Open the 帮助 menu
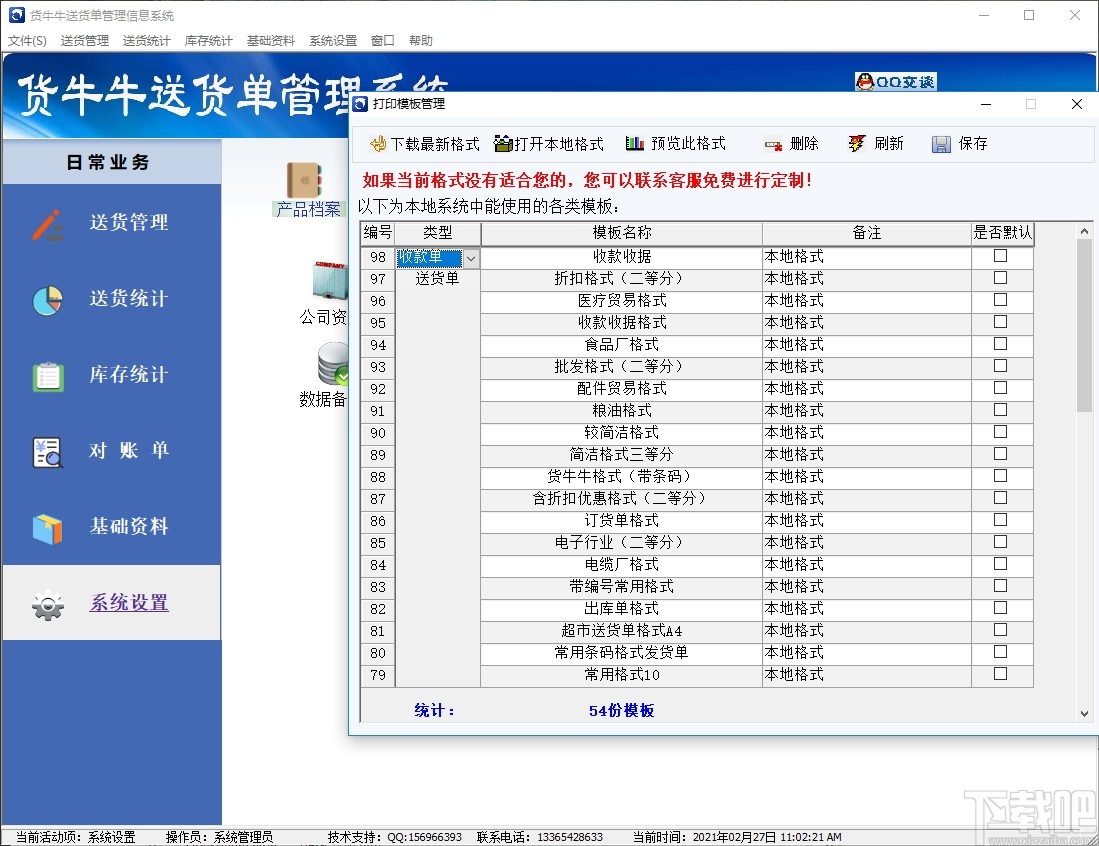 click(x=418, y=40)
